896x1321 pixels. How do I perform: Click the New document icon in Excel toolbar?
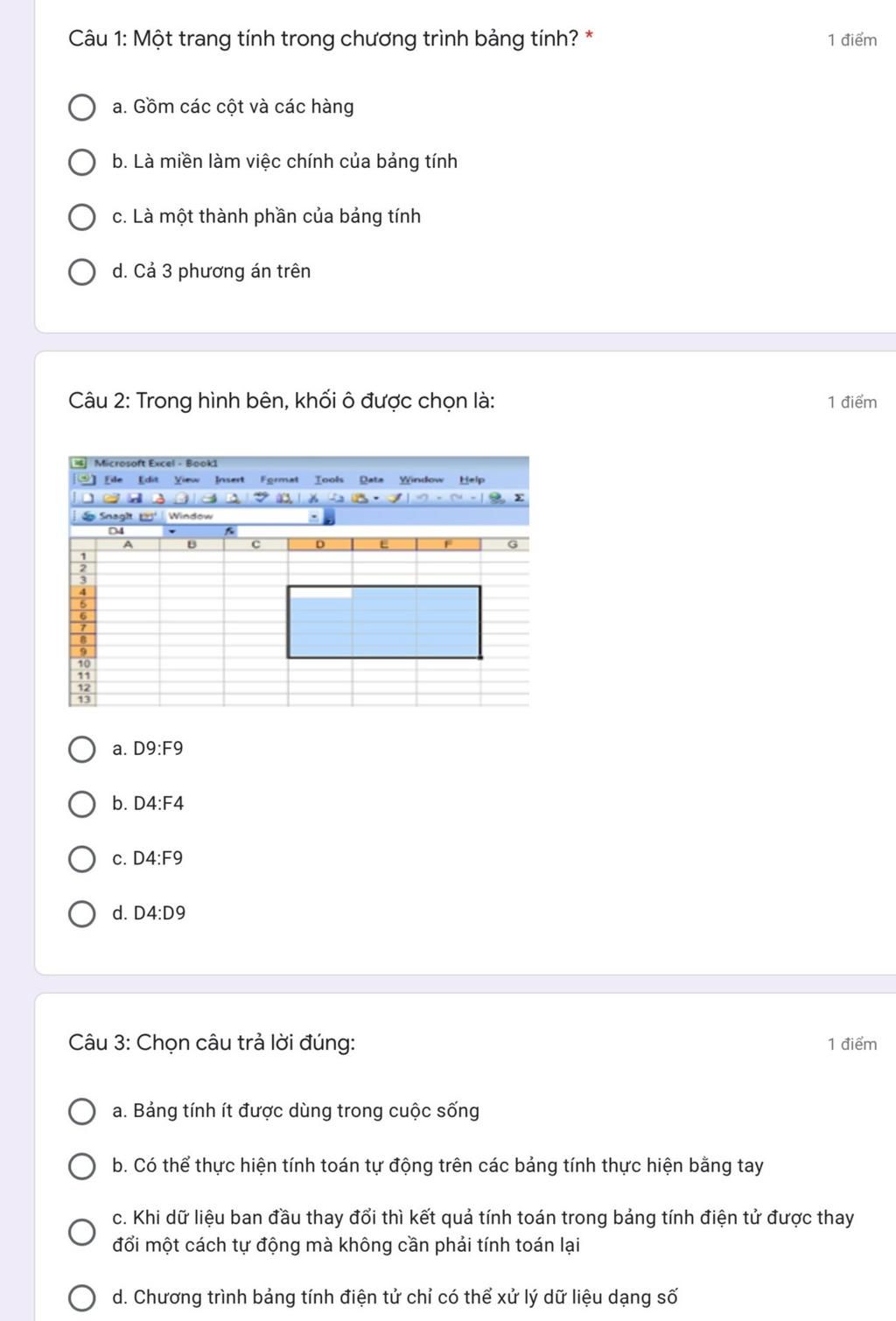(87, 498)
